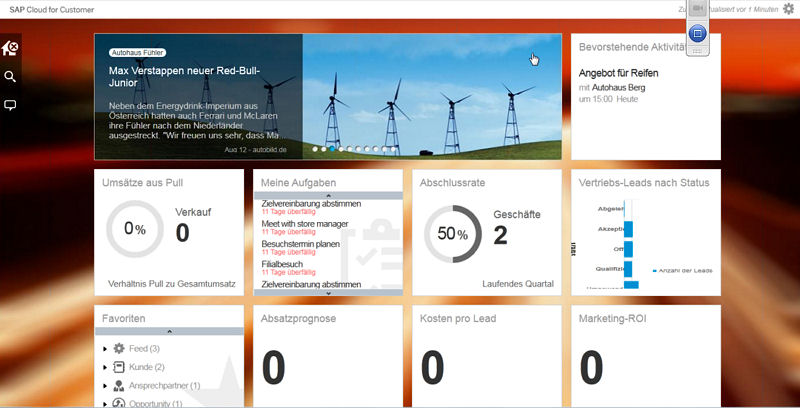Open the feed chat bubble icon
The width and height of the screenshot is (800, 408).
[10, 106]
